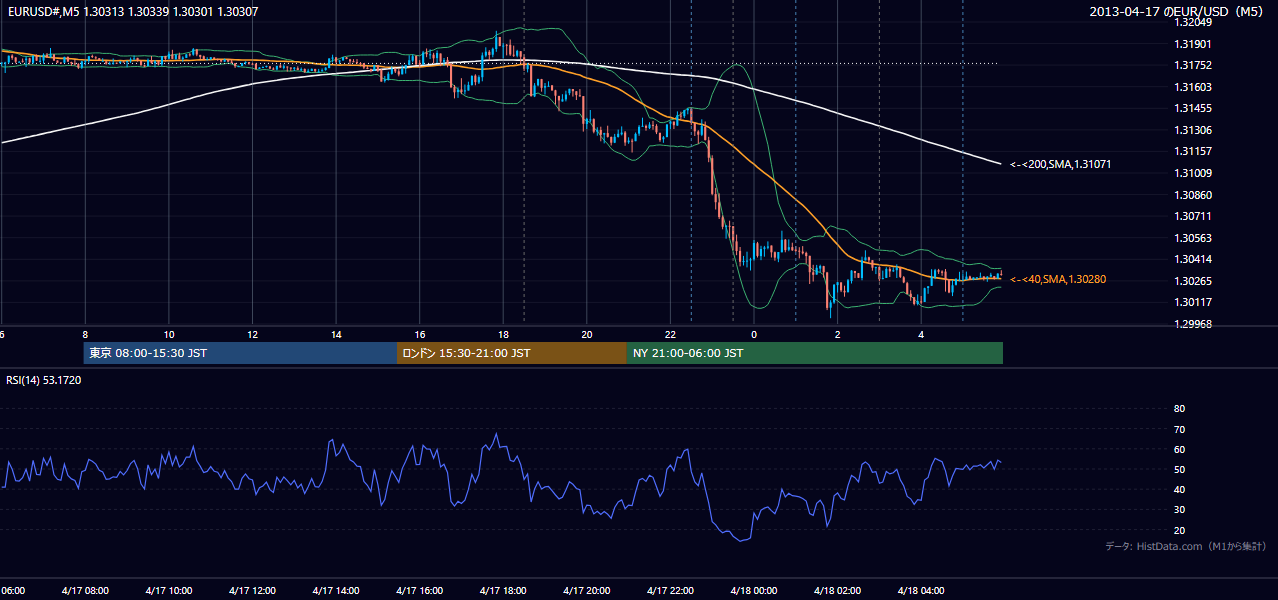The width and height of the screenshot is (1278, 600).
Task: Click the 4/17 12:00 time label
Action: (x=252, y=590)
